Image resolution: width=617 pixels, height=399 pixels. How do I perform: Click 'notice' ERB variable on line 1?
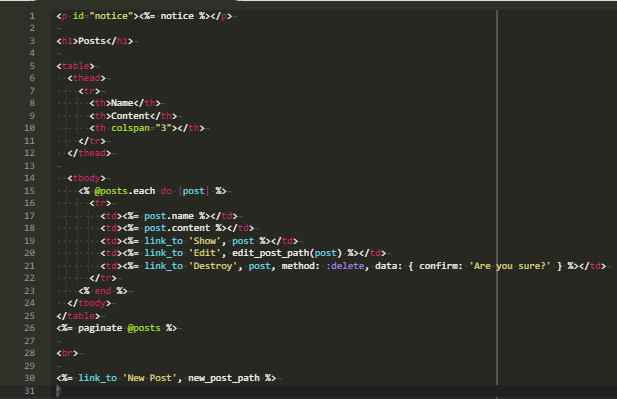[177, 16]
